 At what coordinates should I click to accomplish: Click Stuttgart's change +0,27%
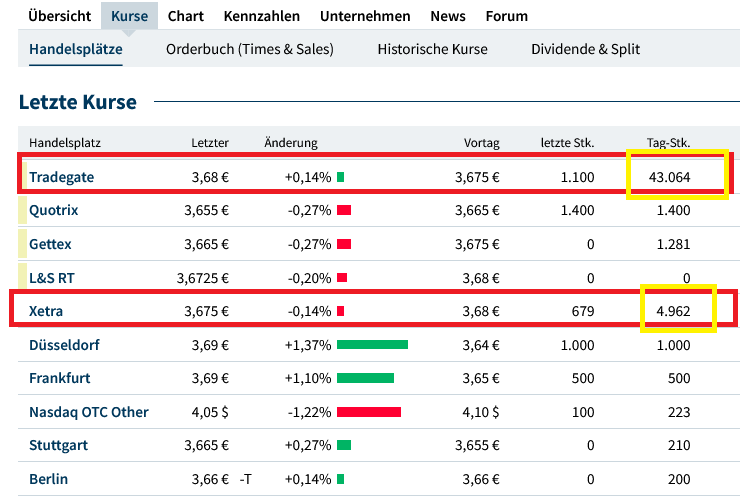(308, 445)
